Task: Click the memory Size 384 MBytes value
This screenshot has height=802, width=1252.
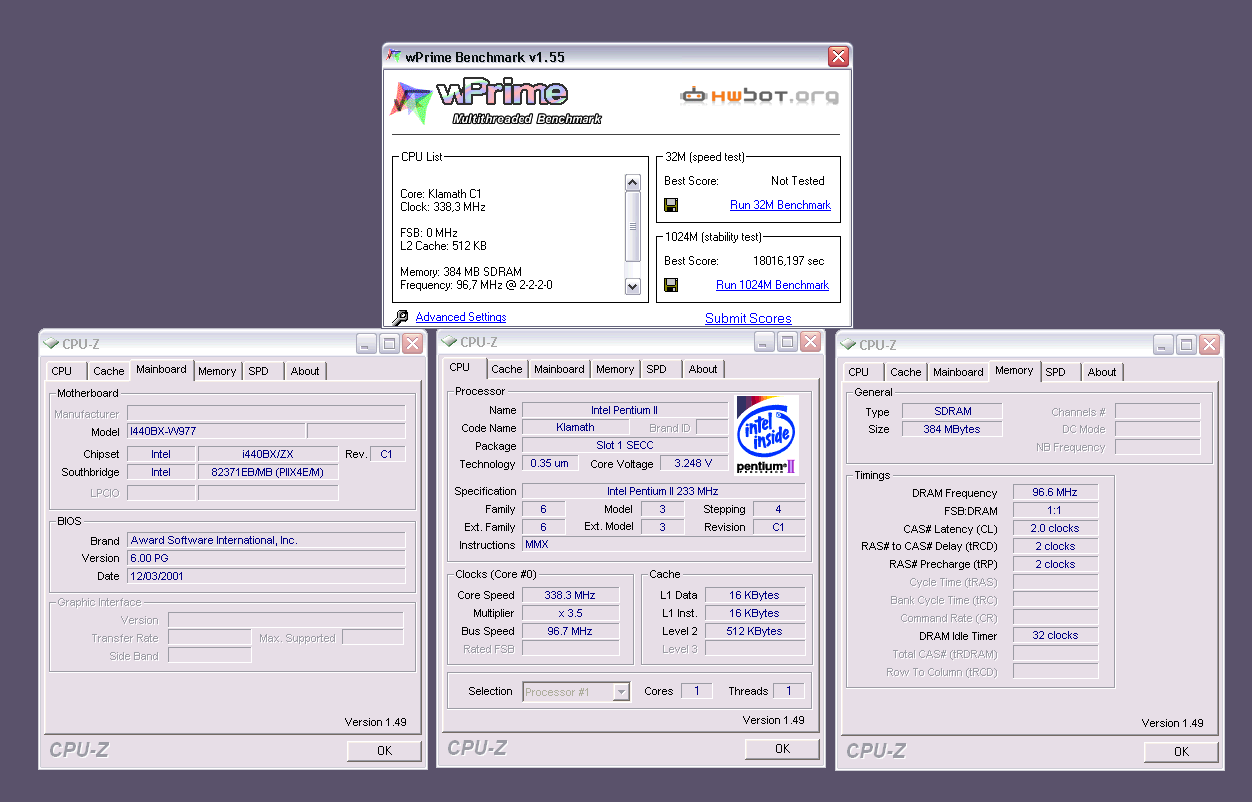Action: pyautogui.click(x=951, y=429)
